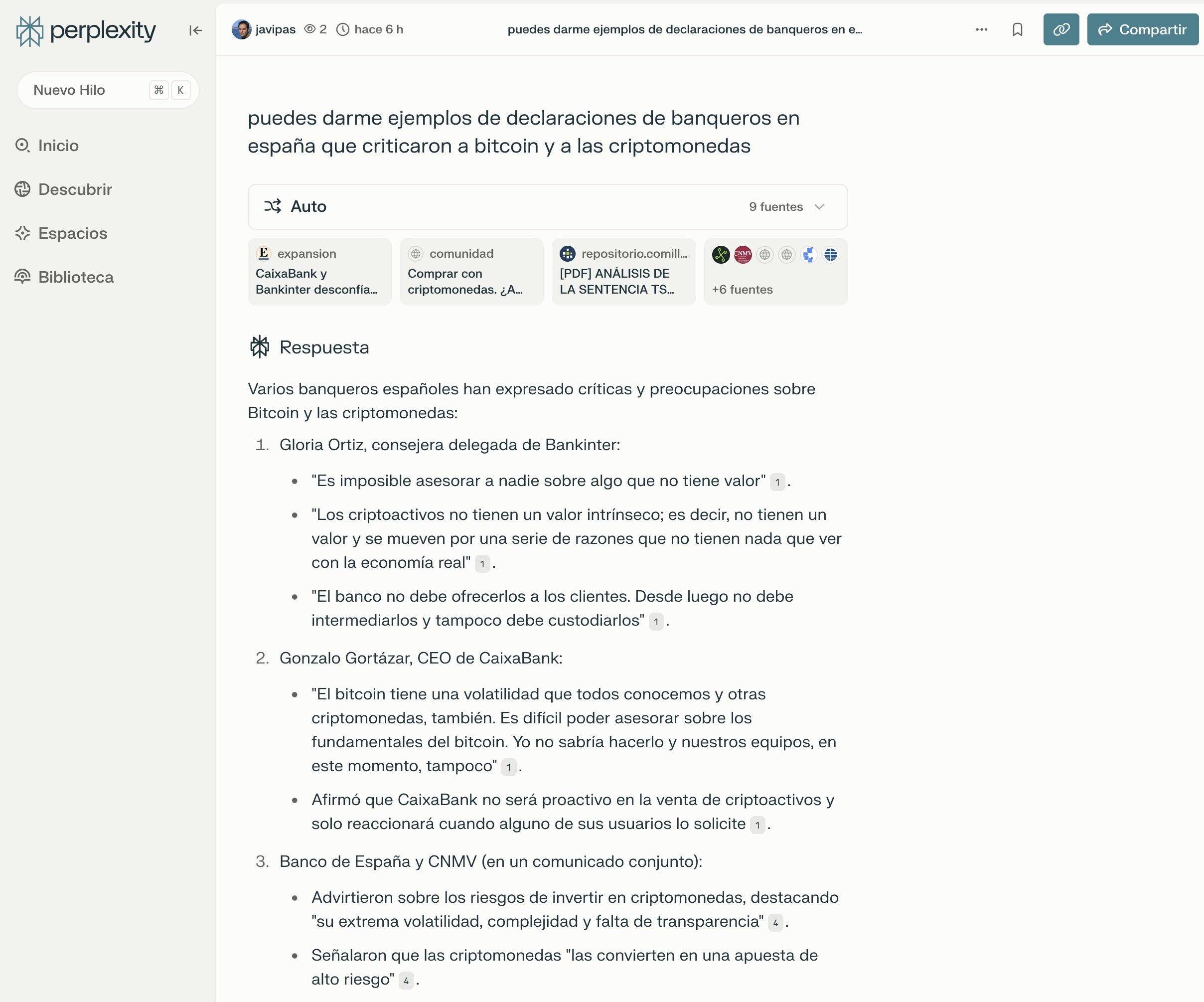
Task: Click the Auto shuffle mode icon
Action: point(272,206)
